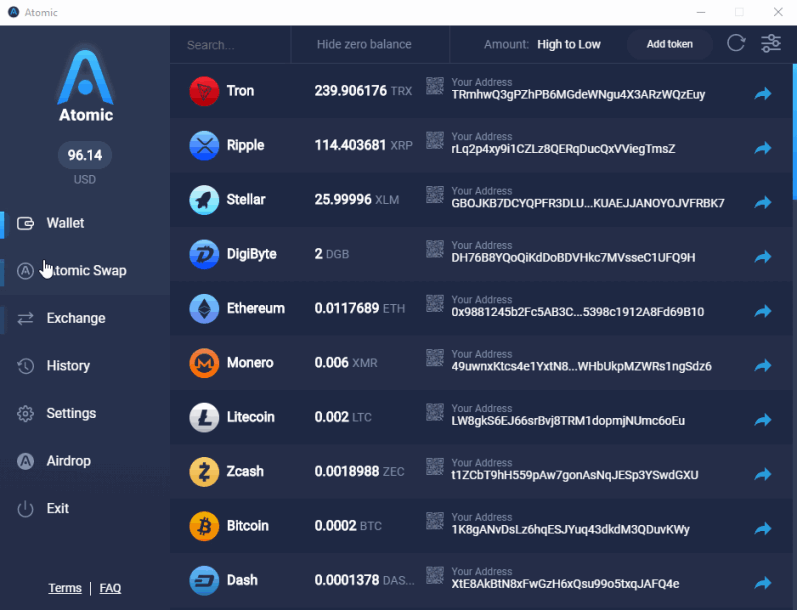
Task: Show the QR code for Tron address
Action: point(435,86)
